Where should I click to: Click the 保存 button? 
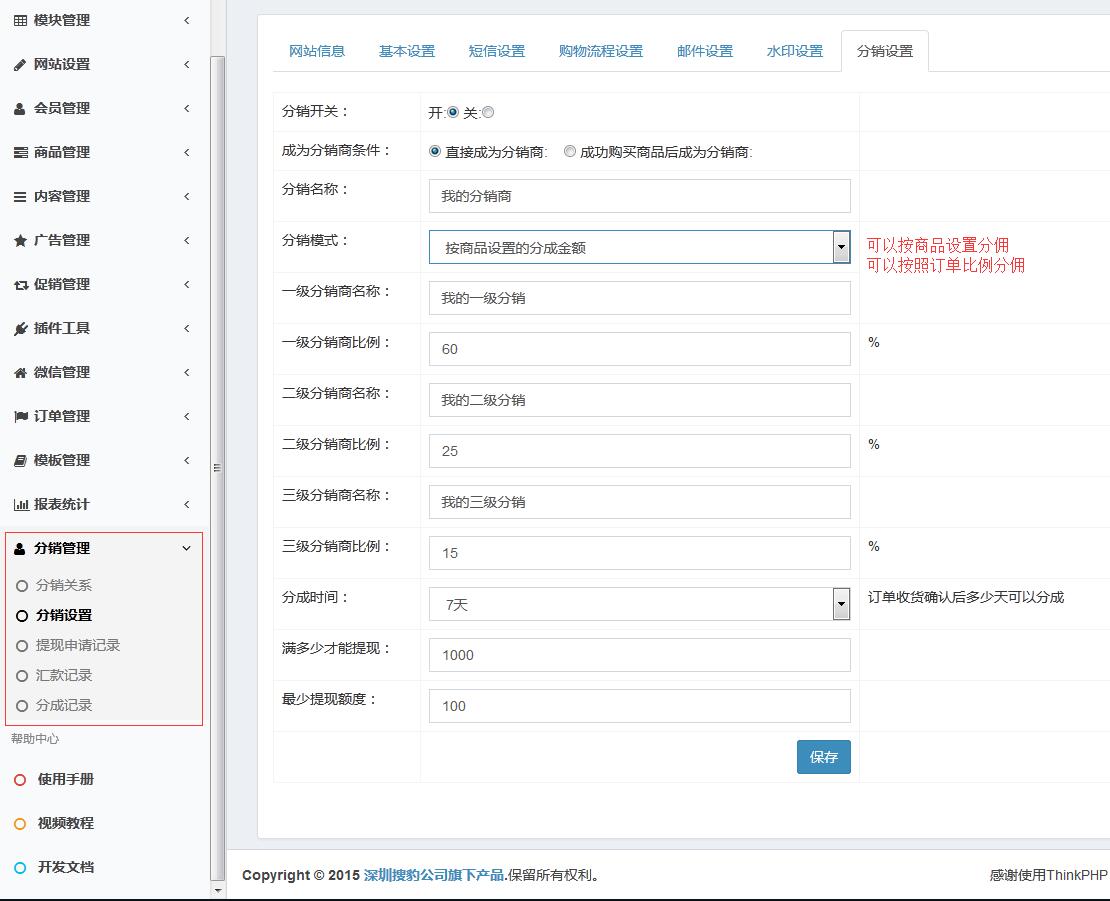[823, 757]
